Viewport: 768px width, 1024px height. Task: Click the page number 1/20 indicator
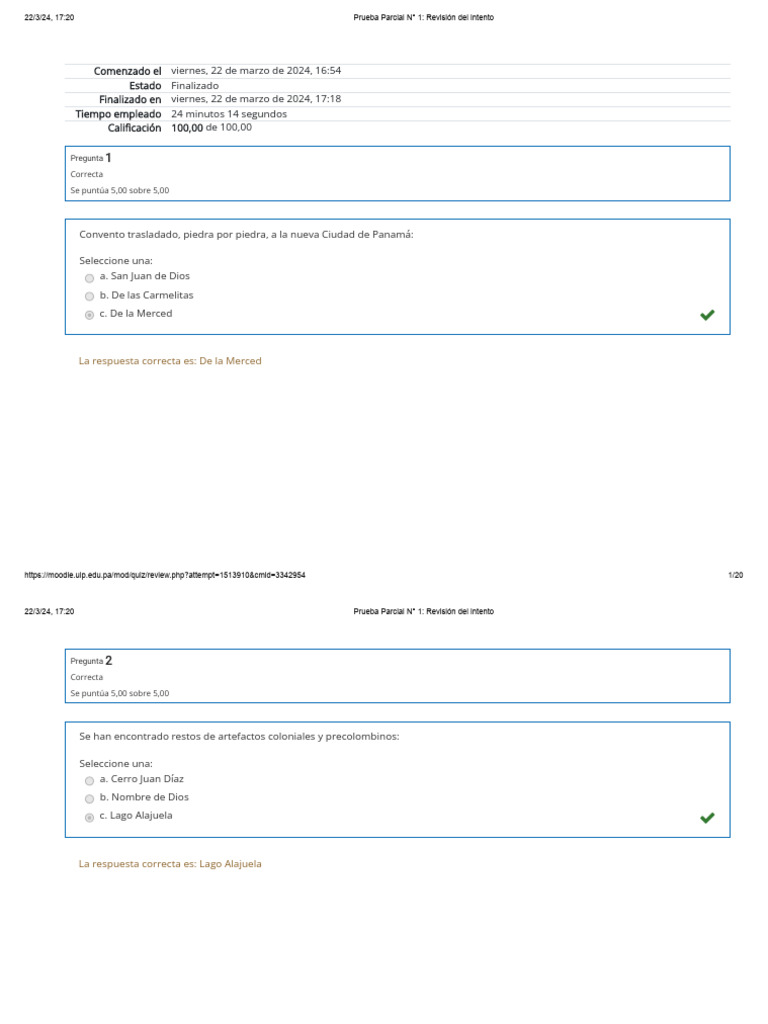tap(735, 575)
